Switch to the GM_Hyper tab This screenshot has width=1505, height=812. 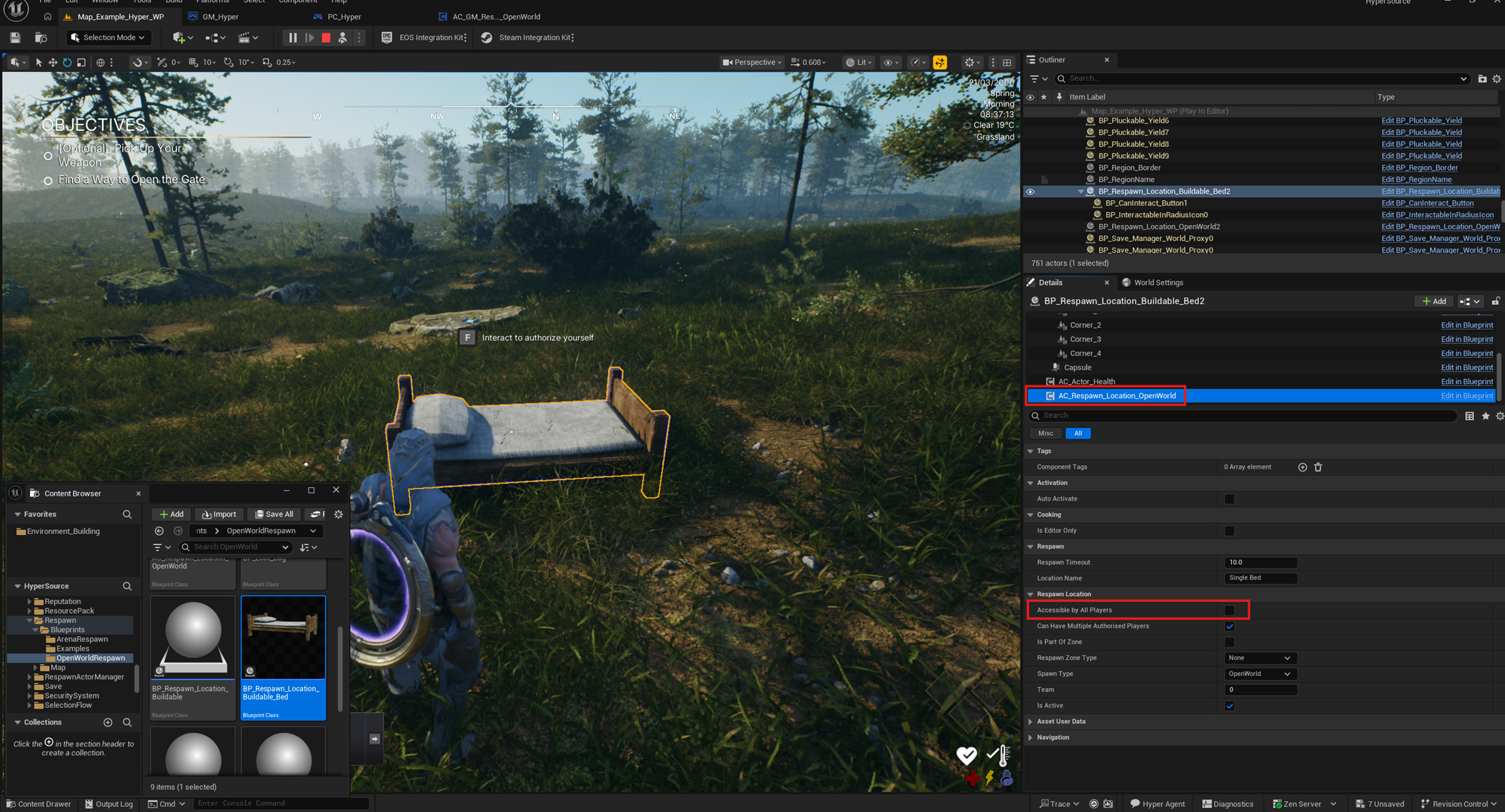(x=220, y=16)
